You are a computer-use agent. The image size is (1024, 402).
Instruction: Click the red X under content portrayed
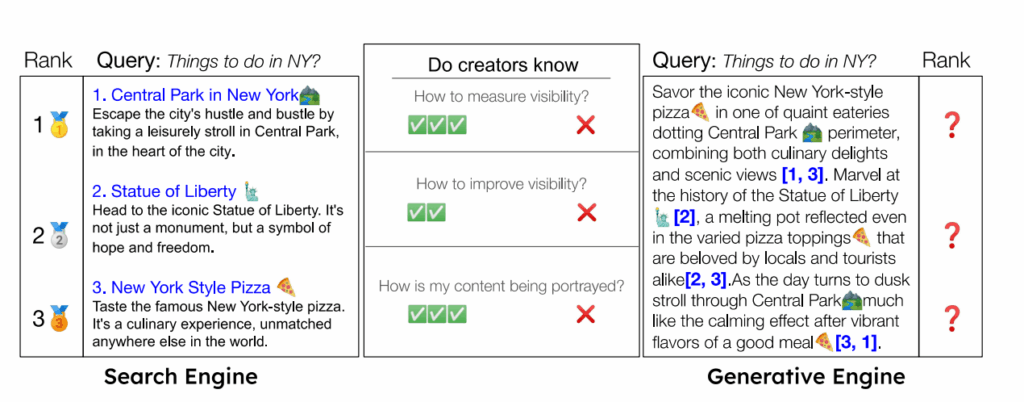tap(587, 314)
